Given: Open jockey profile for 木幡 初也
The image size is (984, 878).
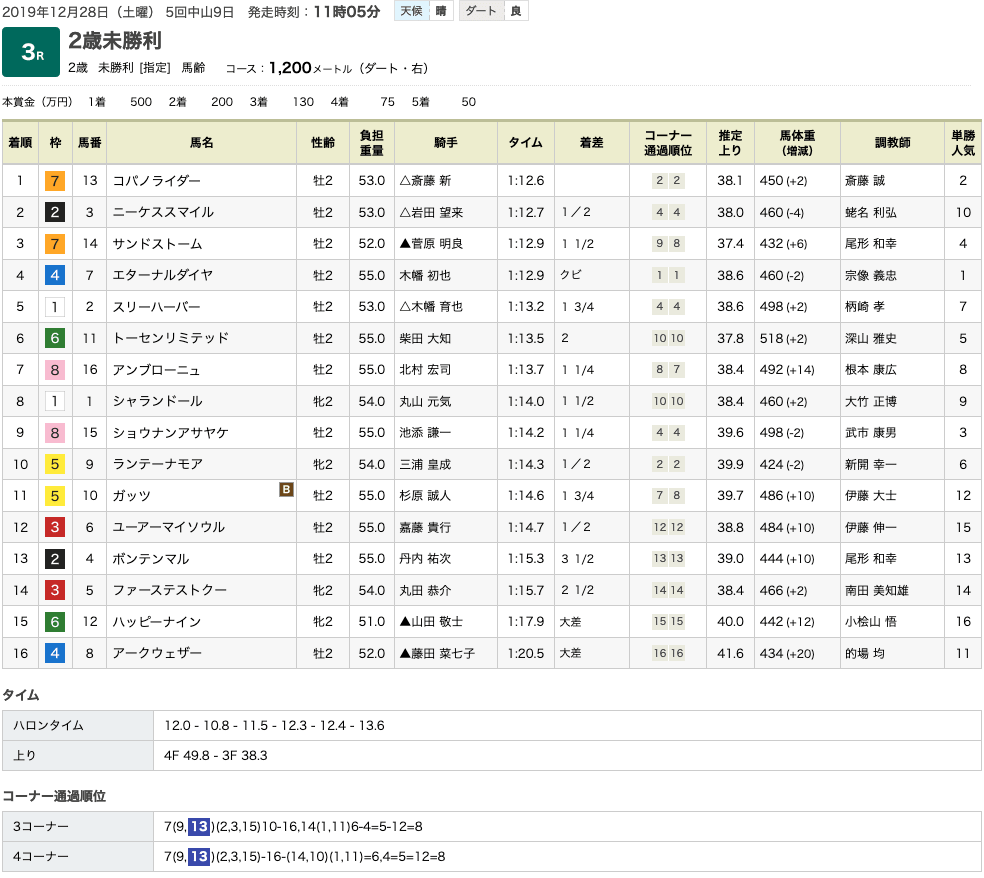Looking at the screenshot, I should pos(430,275).
